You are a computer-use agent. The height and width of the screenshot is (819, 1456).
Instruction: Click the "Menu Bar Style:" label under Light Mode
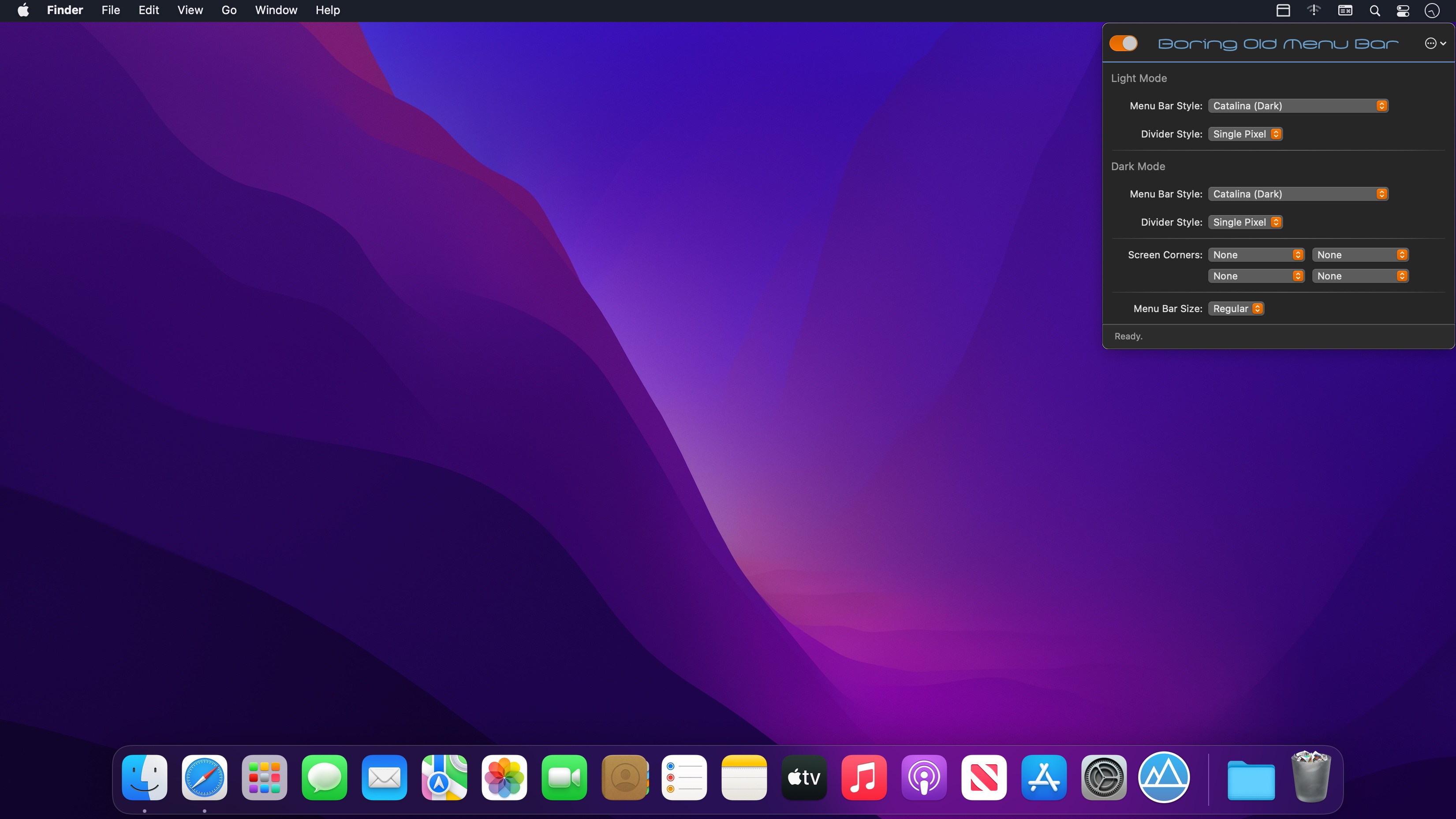[x=1166, y=106]
